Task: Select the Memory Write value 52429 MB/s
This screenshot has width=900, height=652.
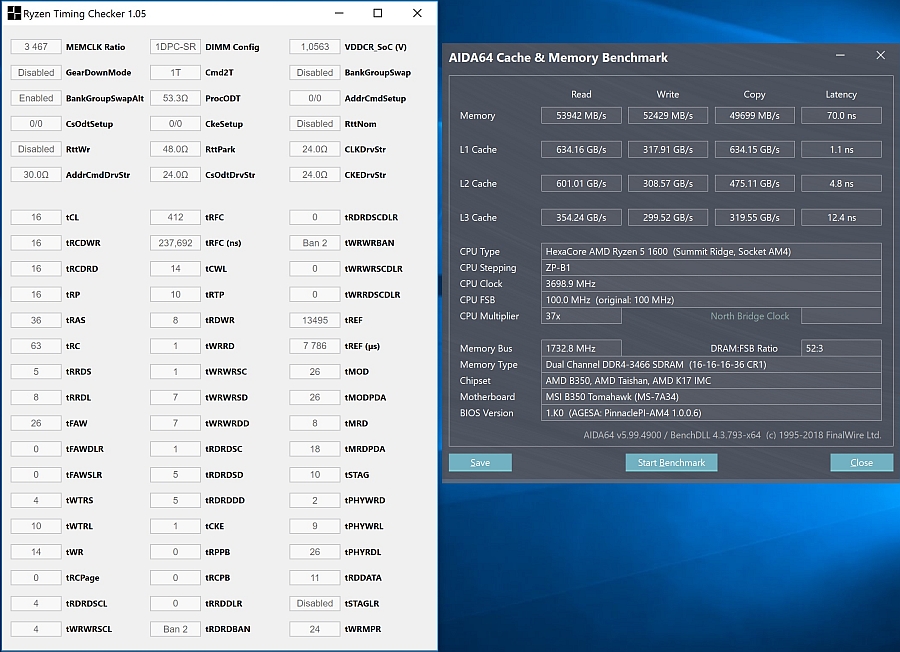Action: point(668,115)
